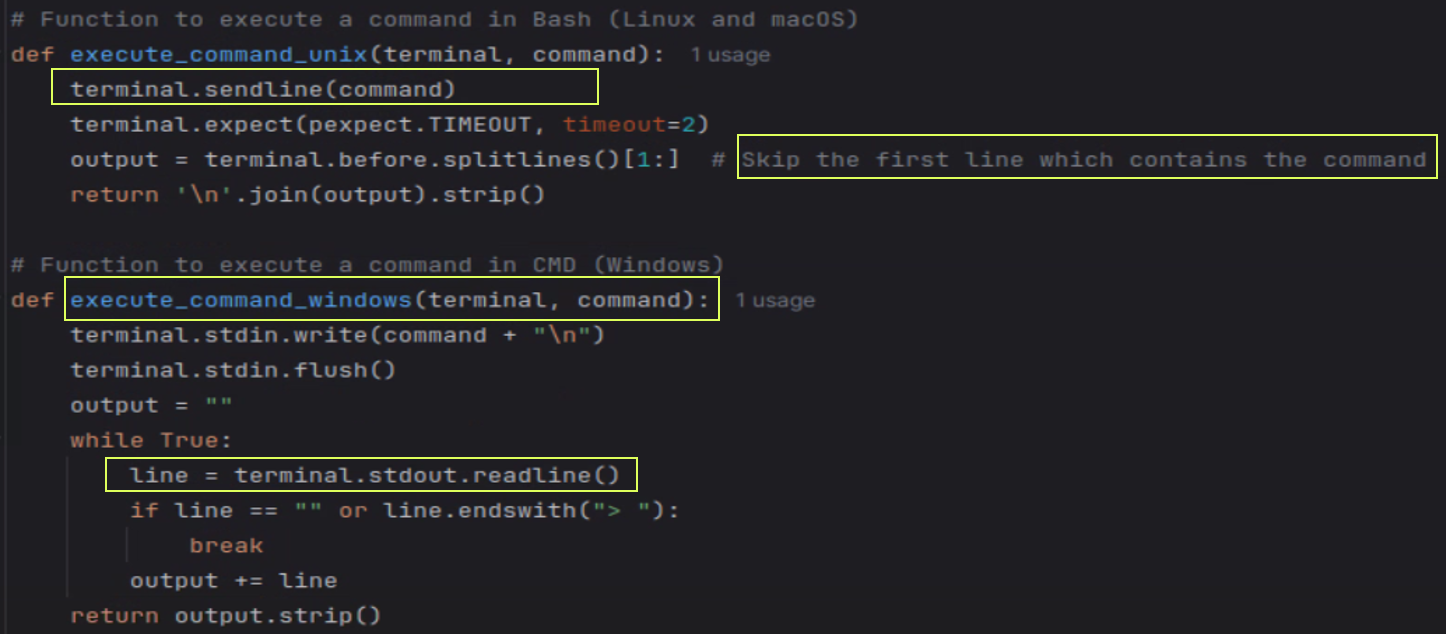Click the break keyword
1446x634 pixels.
click(x=226, y=546)
